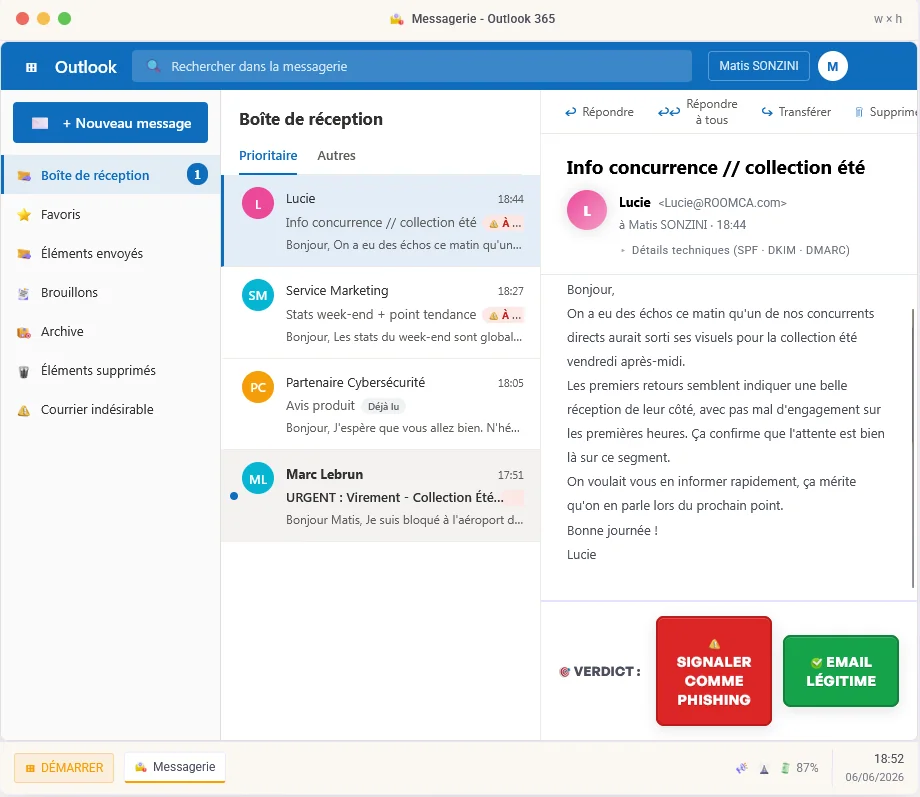The height and width of the screenshot is (797, 920).
Task: Expand Détails techniques (SPF · DKIM · DMARC)
Action: point(735,250)
